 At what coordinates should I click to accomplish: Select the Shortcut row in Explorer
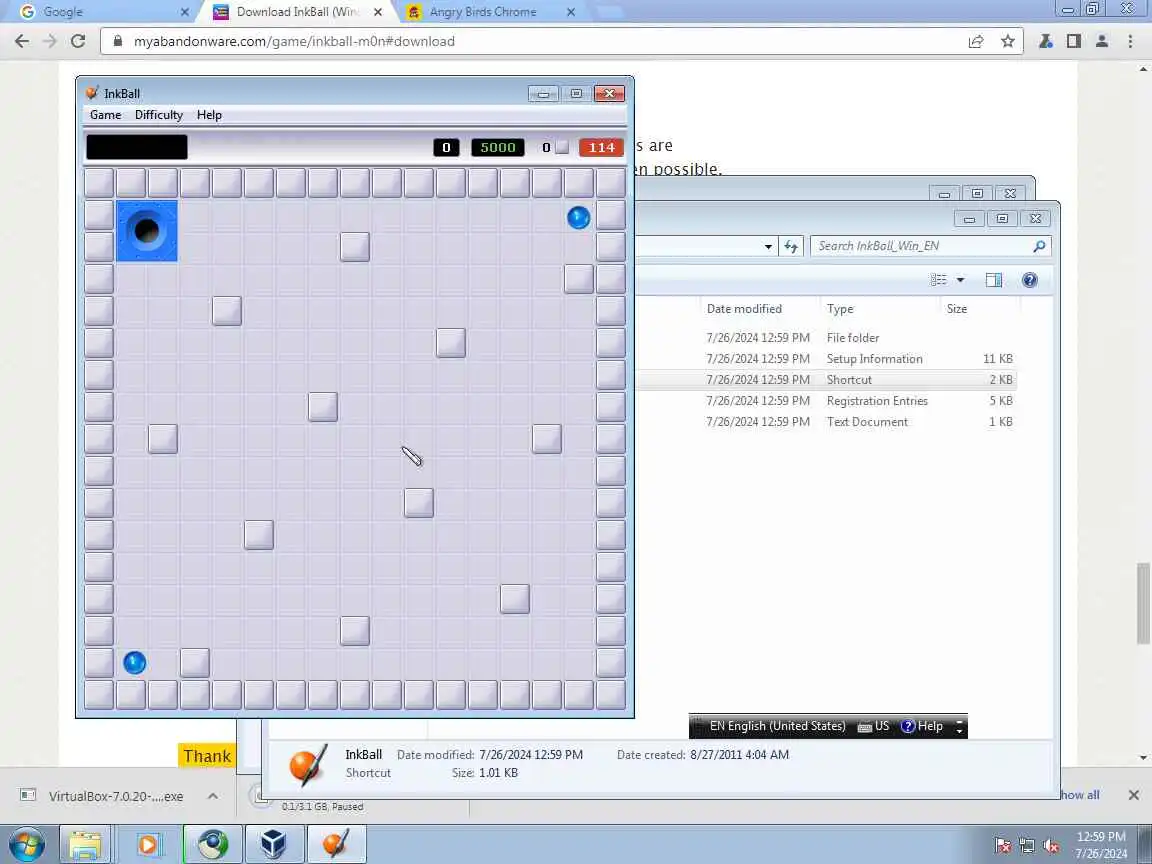[826, 380]
